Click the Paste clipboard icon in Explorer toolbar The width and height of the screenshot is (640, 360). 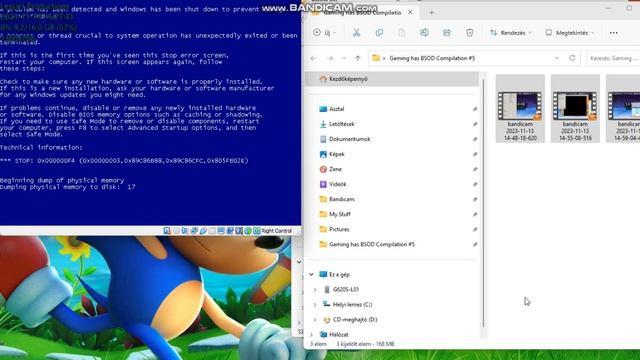pyautogui.click(x=402, y=33)
